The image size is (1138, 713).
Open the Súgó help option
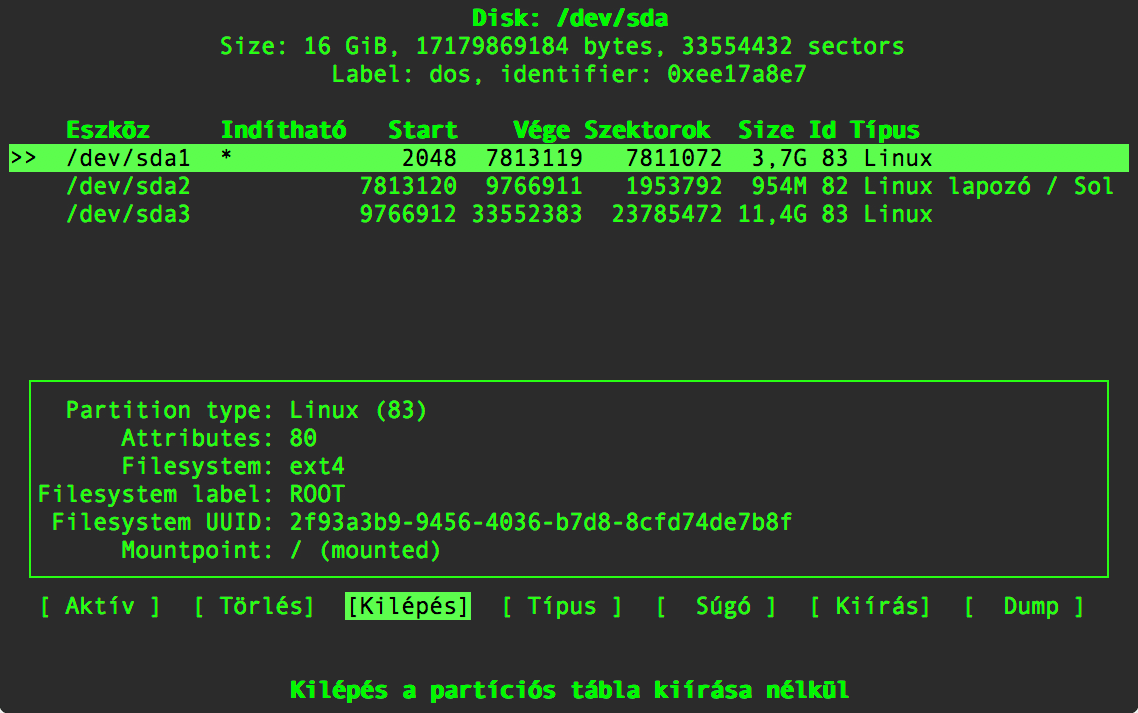click(x=716, y=606)
